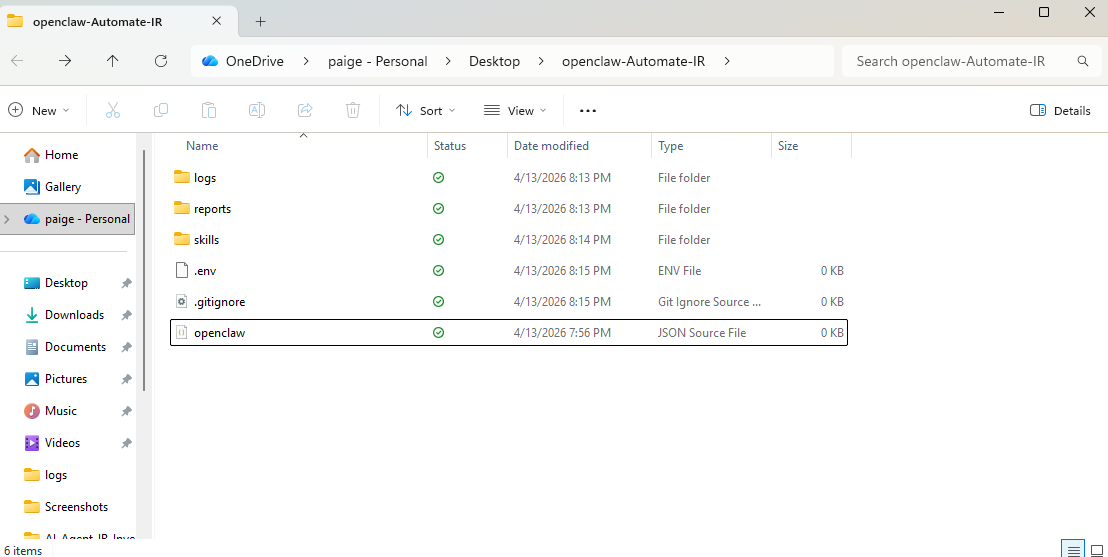The width and height of the screenshot is (1108, 557).
Task: Click the Share icon in toolbar
Action: pos(305,110)
